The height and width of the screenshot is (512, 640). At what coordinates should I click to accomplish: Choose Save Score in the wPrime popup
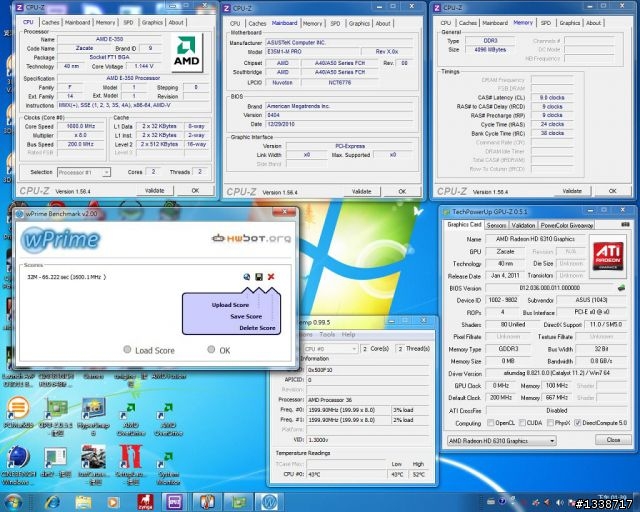coord(246,316)
